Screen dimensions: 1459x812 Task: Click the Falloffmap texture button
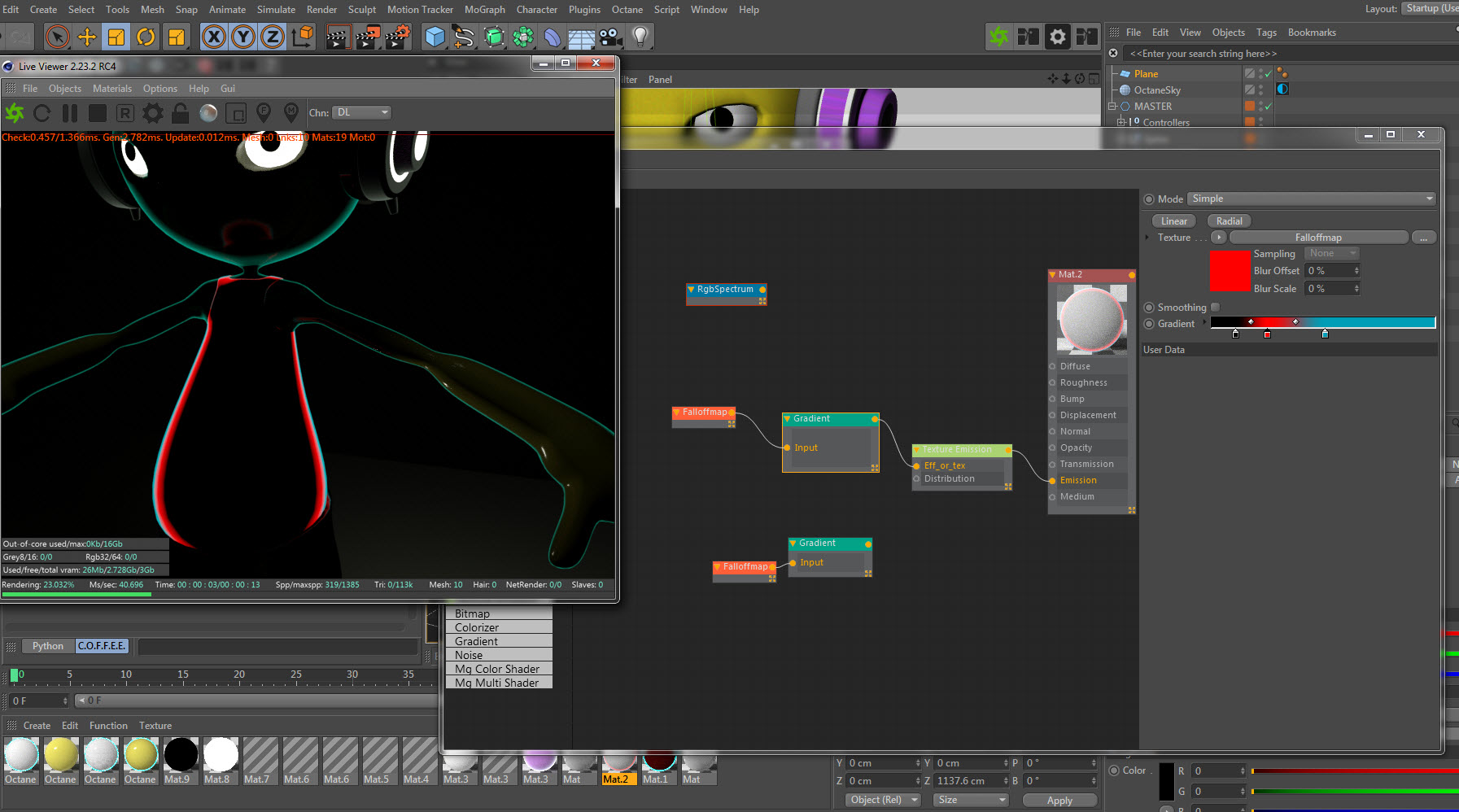1318,238
